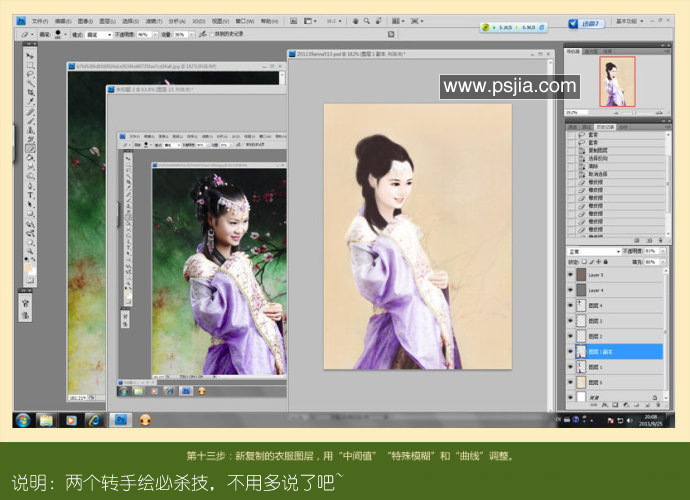Open Photoshop from the Windows taskbar
Image resolution: width=690 pixels, height=500 pixels.
click(121, 420)
